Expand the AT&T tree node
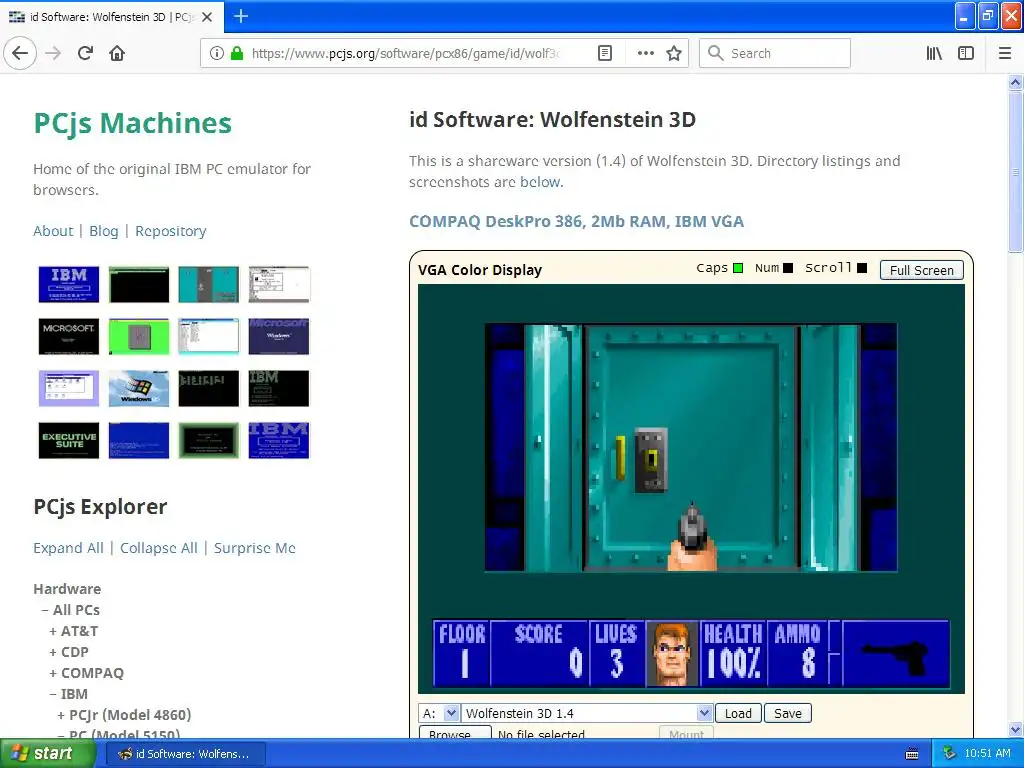Screen dimensions: 1024x768 click(53, 631)
